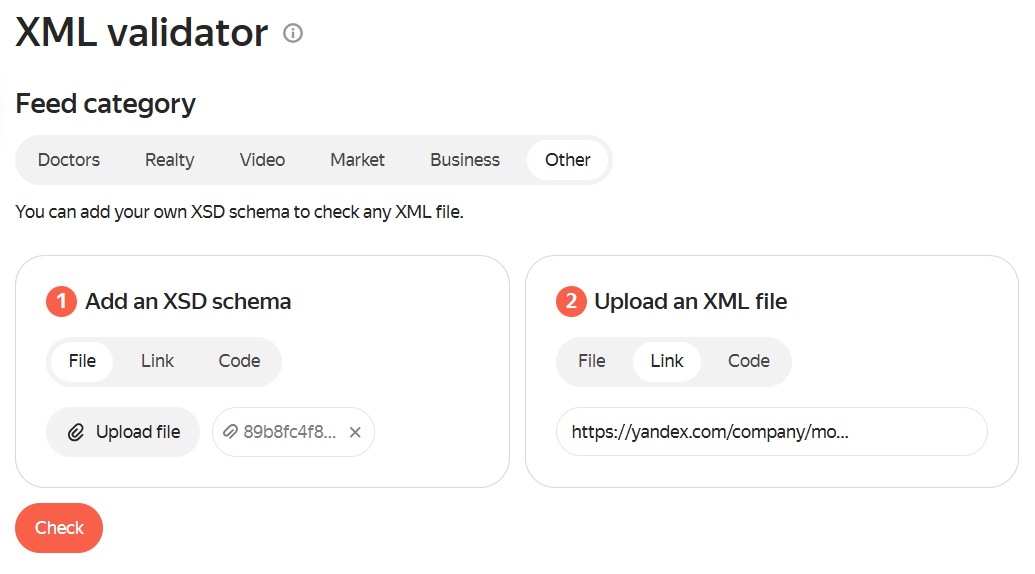Select Link option for XML upload
This screenshot has height=574, width=1035.
[667, 361]
